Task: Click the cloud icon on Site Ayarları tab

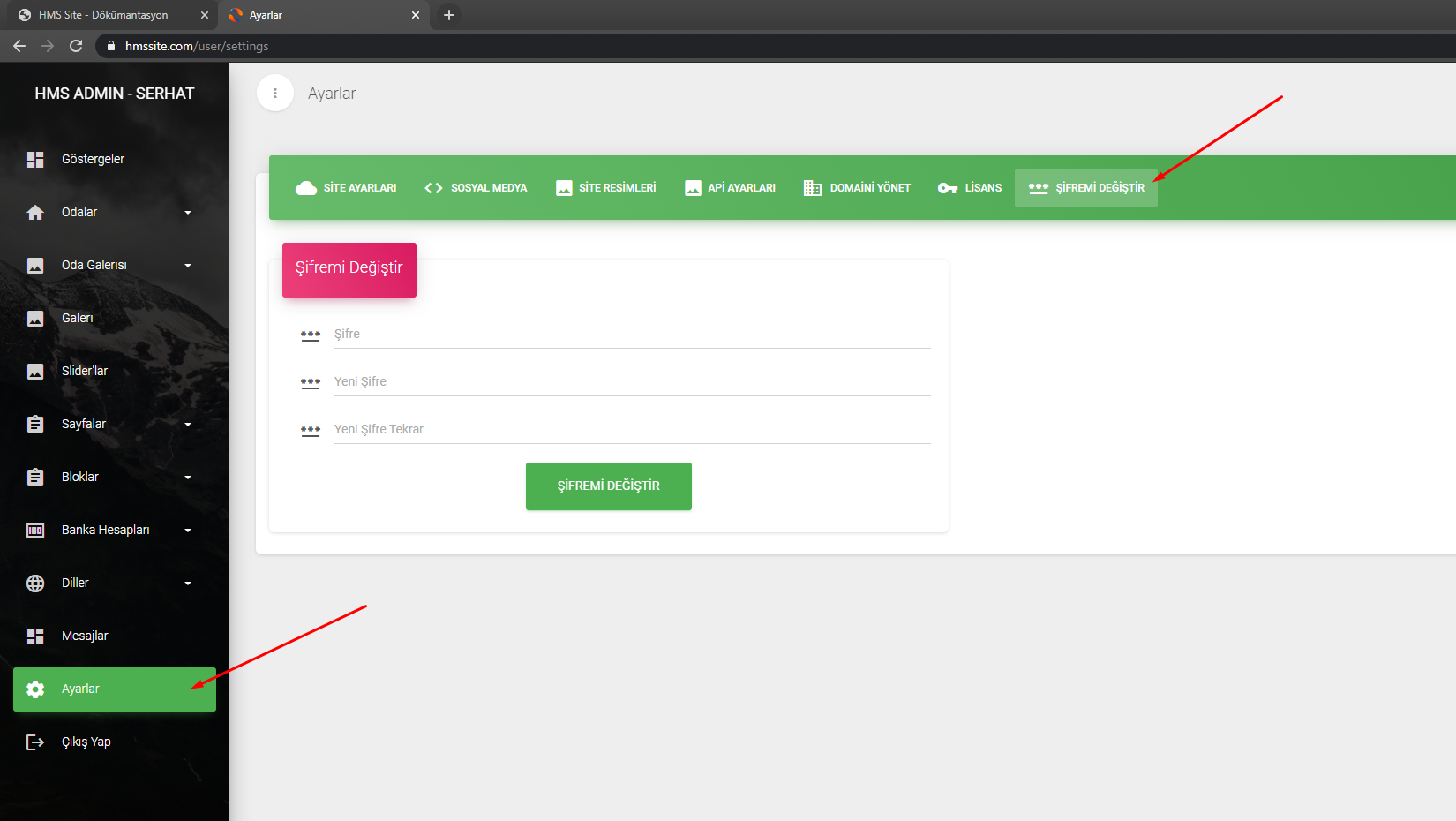Action: 306,188
